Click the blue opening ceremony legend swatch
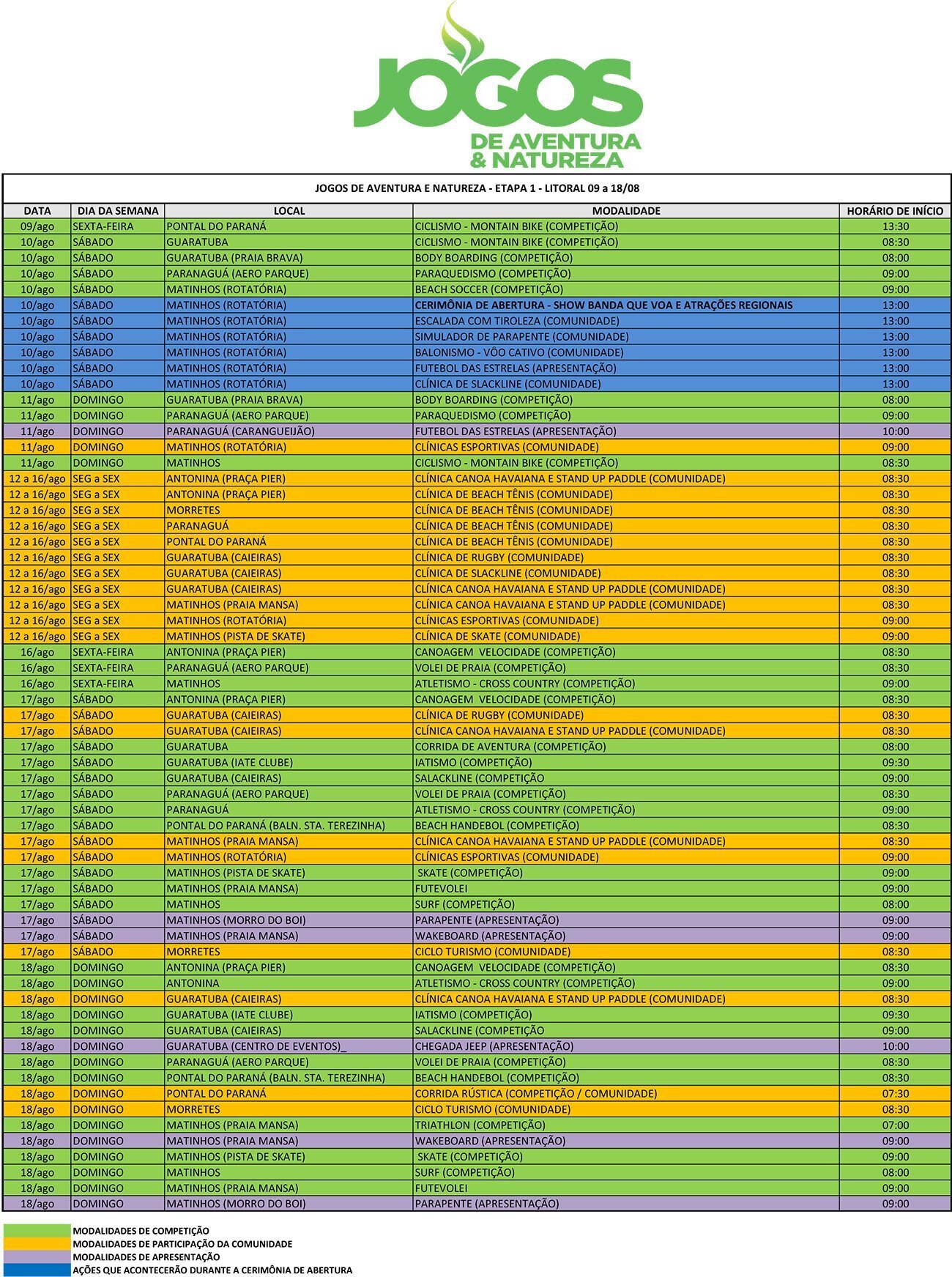 37,1270
